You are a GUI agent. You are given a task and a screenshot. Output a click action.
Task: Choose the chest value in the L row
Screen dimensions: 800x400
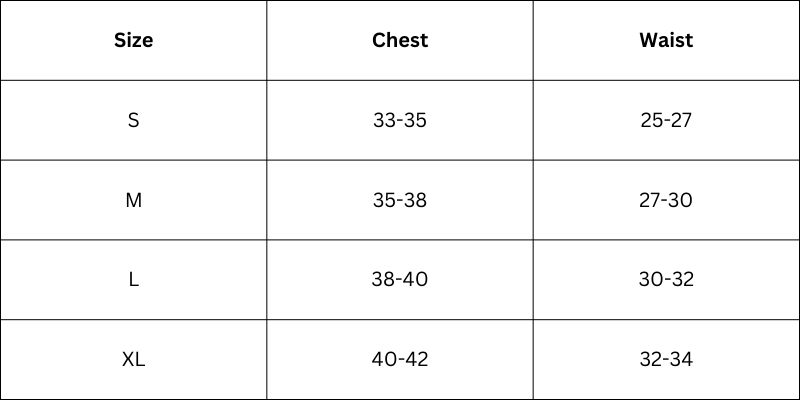pos(400,280)
